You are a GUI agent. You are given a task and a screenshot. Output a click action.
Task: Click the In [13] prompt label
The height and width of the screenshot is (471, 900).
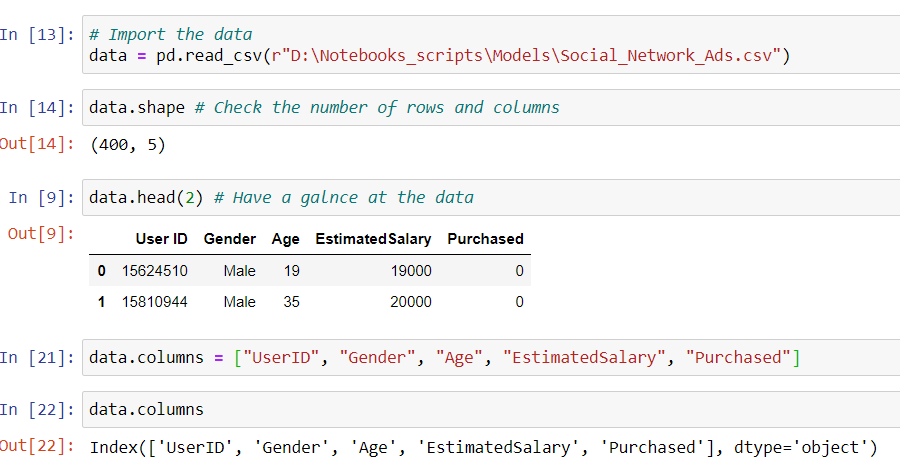pos(38,34)
